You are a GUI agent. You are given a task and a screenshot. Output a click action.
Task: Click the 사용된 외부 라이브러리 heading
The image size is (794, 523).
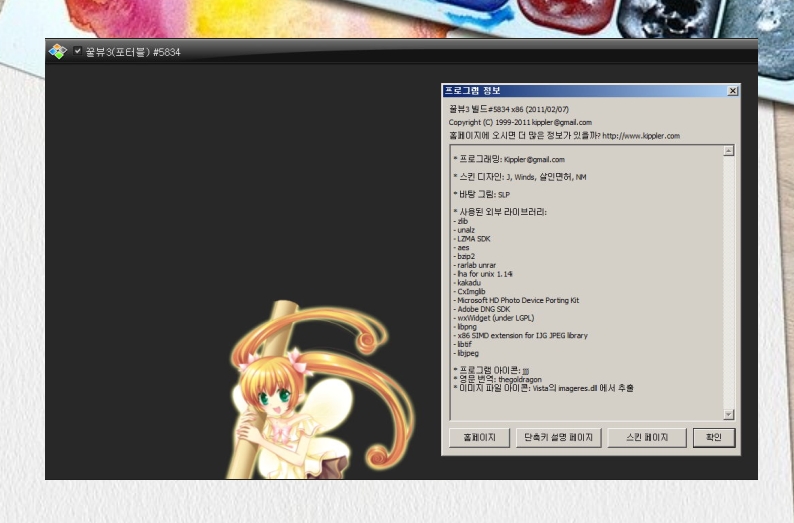(x=500, y=212)
